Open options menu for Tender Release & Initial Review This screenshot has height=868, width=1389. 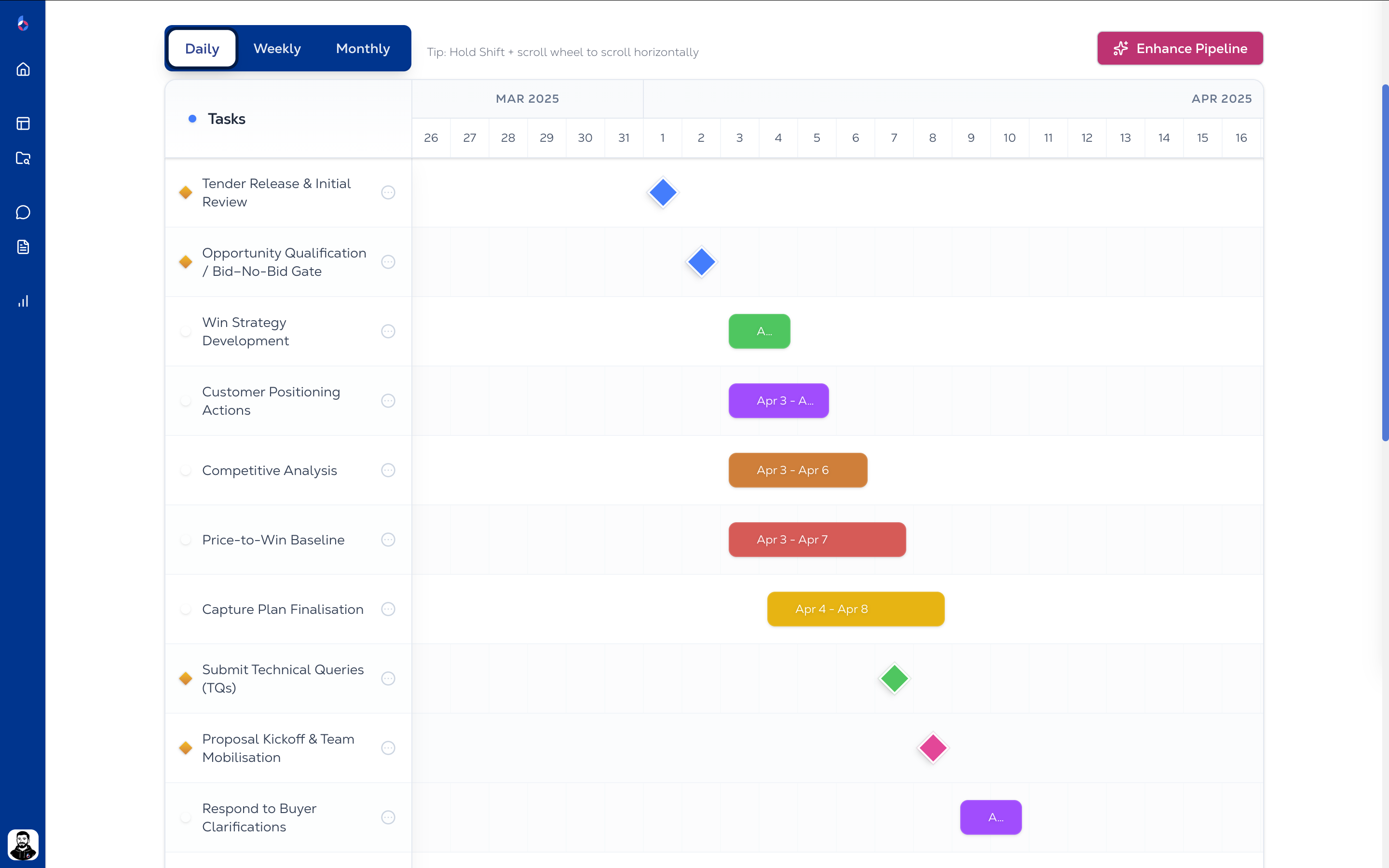[389, 192]
